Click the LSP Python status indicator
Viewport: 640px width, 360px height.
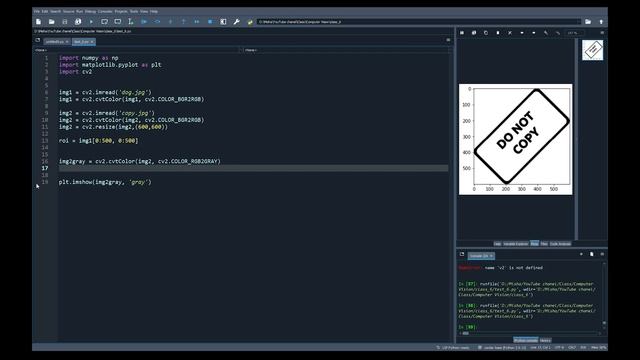tap(453, 348)
